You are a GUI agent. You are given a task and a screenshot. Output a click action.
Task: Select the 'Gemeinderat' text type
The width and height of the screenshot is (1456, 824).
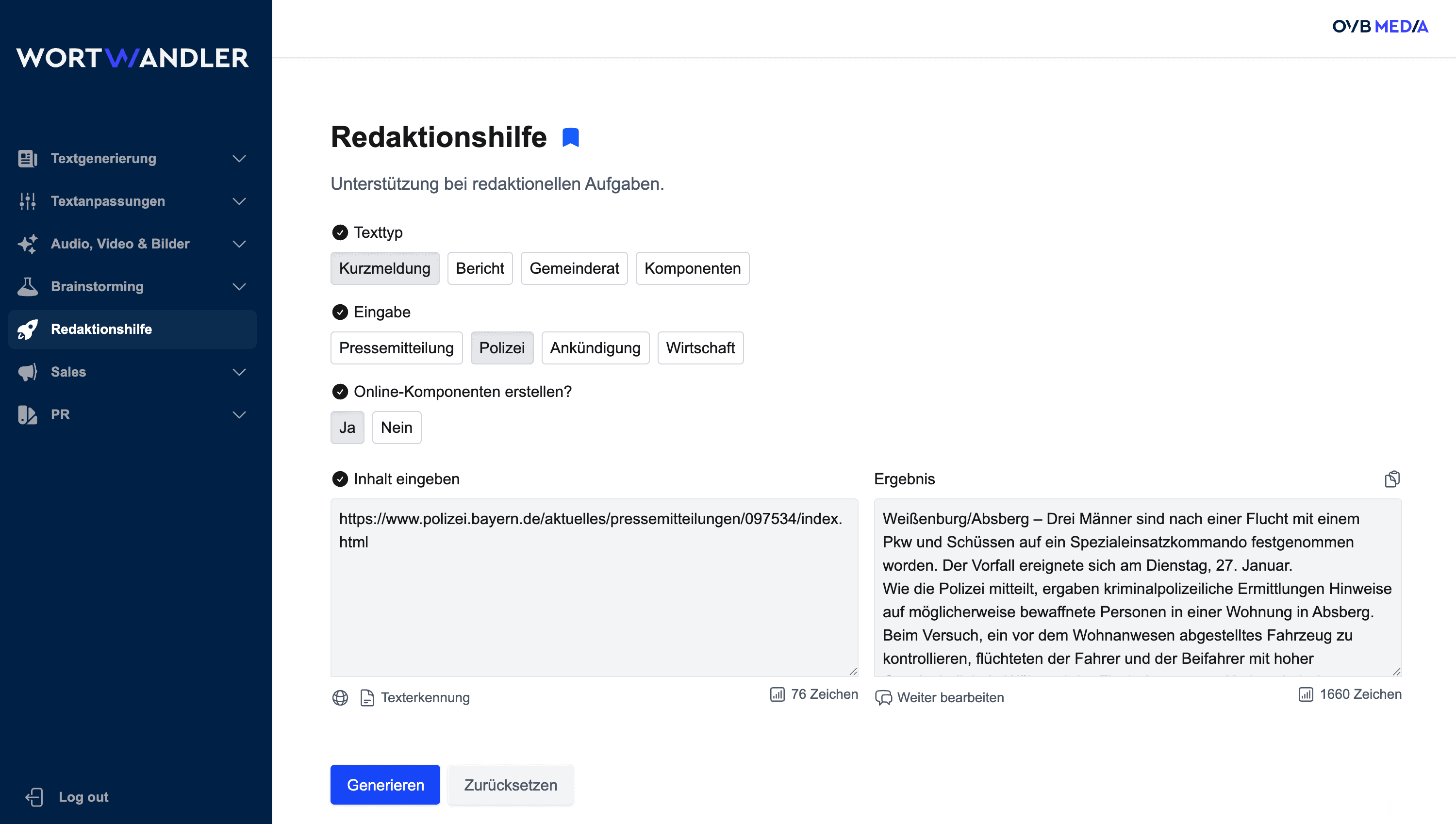[x=574, y=268]
